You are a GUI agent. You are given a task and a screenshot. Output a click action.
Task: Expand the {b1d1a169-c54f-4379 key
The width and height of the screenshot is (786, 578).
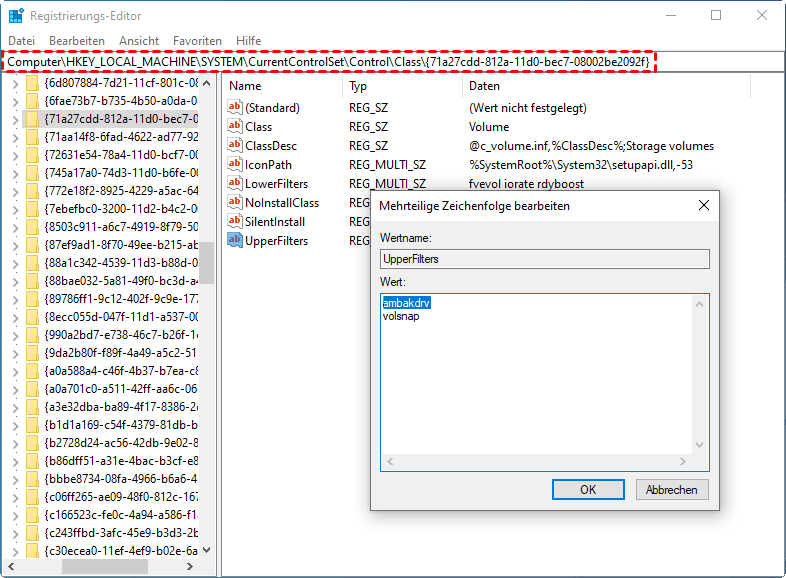pos(15,426)
